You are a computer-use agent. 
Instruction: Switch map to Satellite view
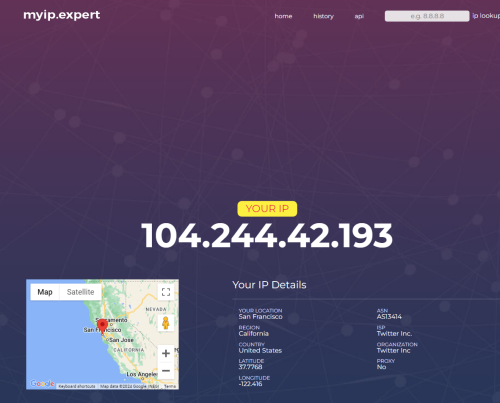(80, 292)
